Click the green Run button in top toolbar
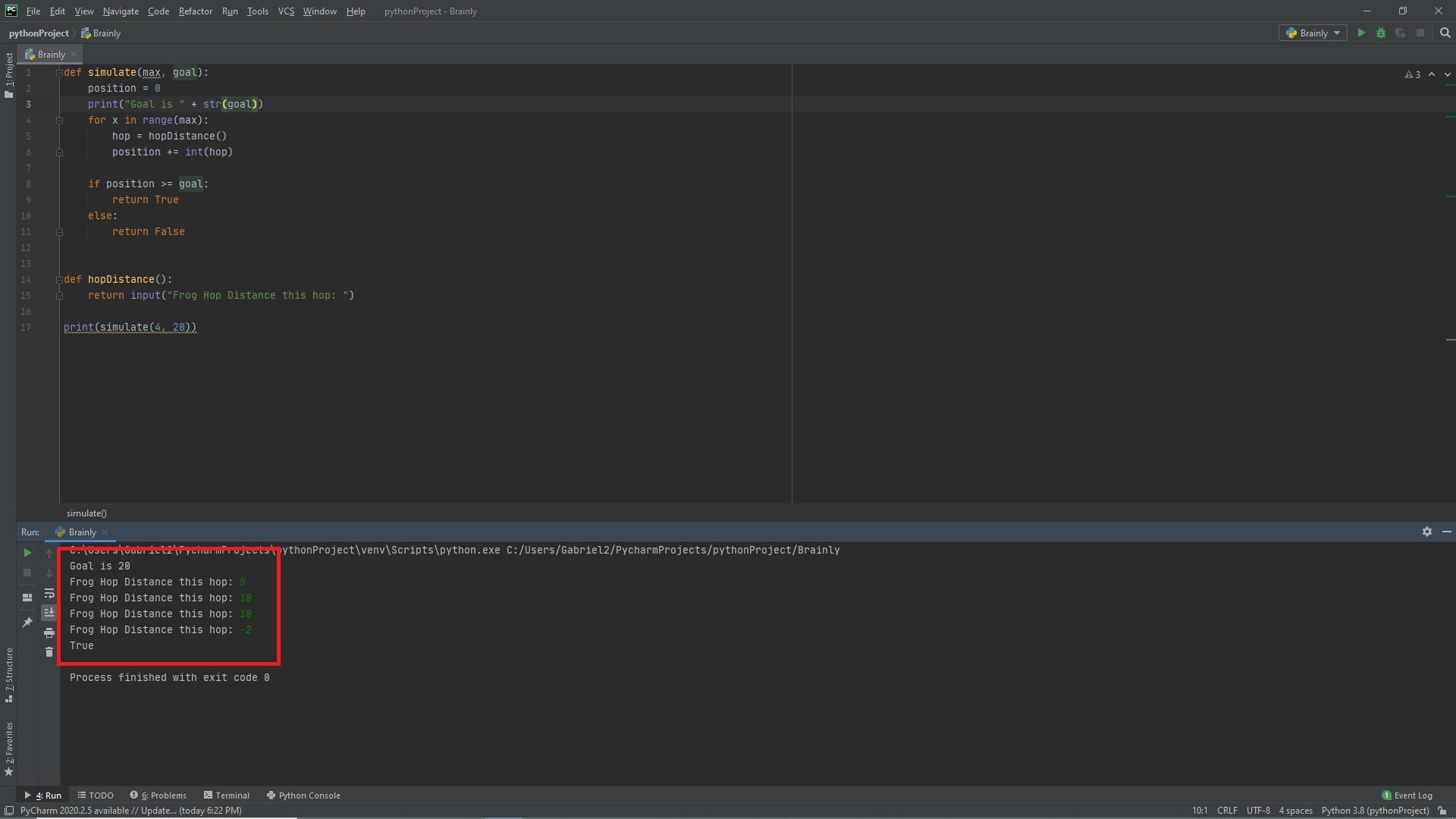Image resolution: width=1456 pixels, height=819 pixels. coord(1361,33)
